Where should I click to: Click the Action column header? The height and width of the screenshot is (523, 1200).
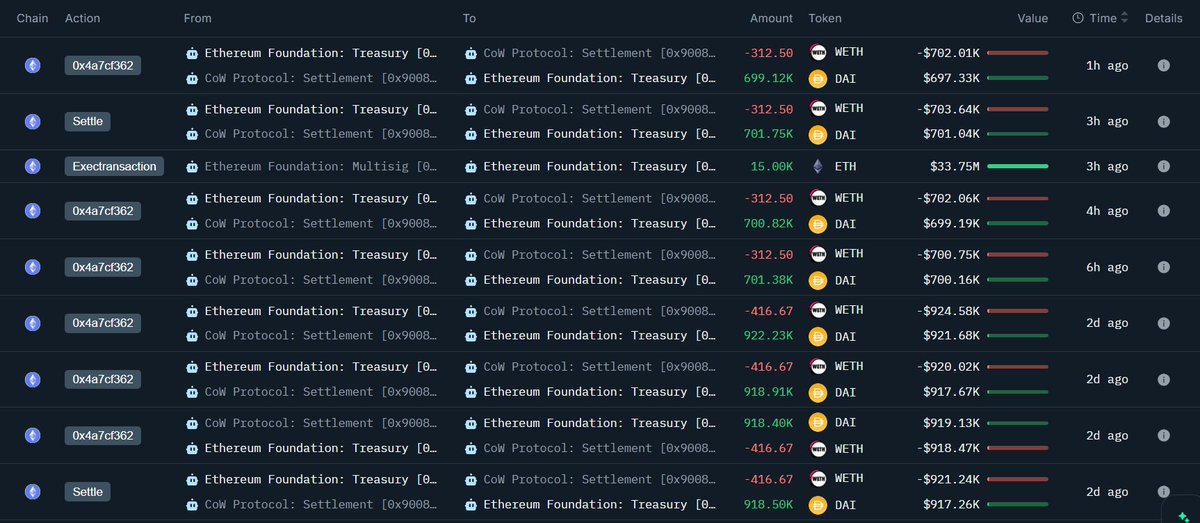click(82, 18)
